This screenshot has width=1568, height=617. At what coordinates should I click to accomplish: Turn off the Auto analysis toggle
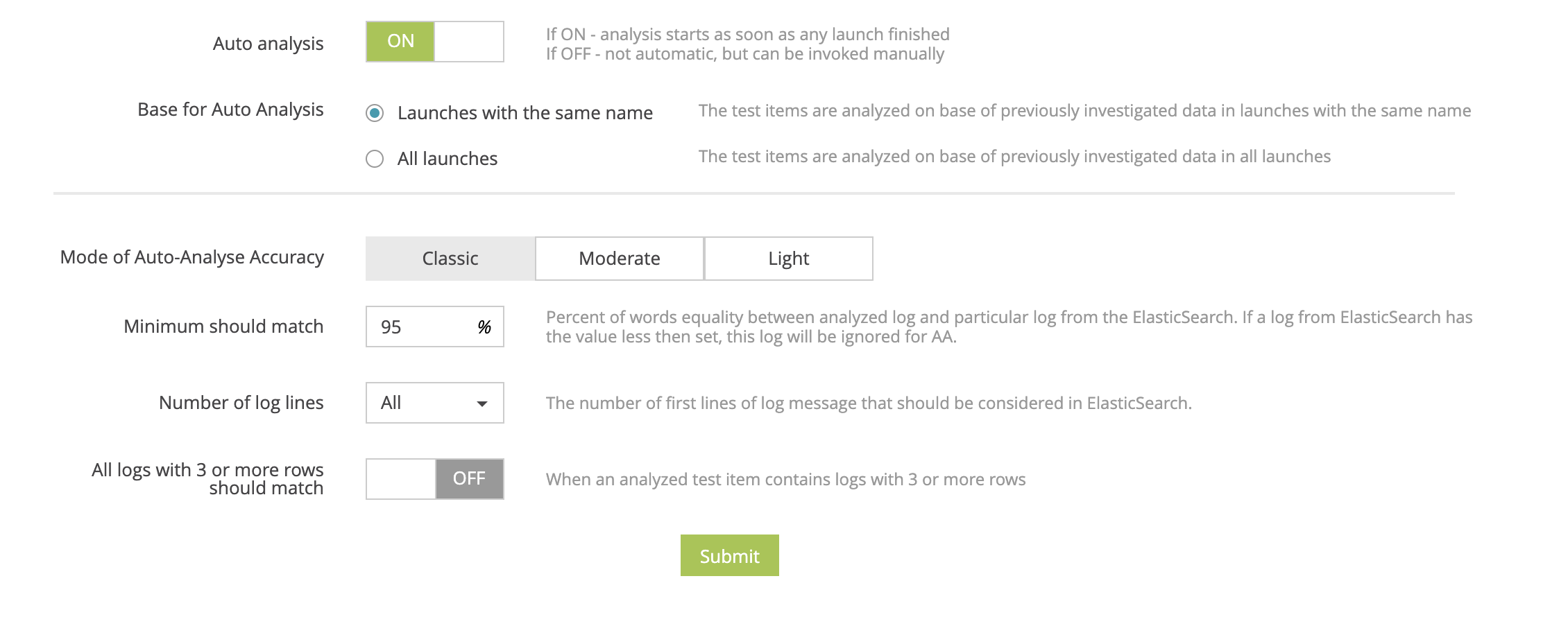[x=434, y=42]
